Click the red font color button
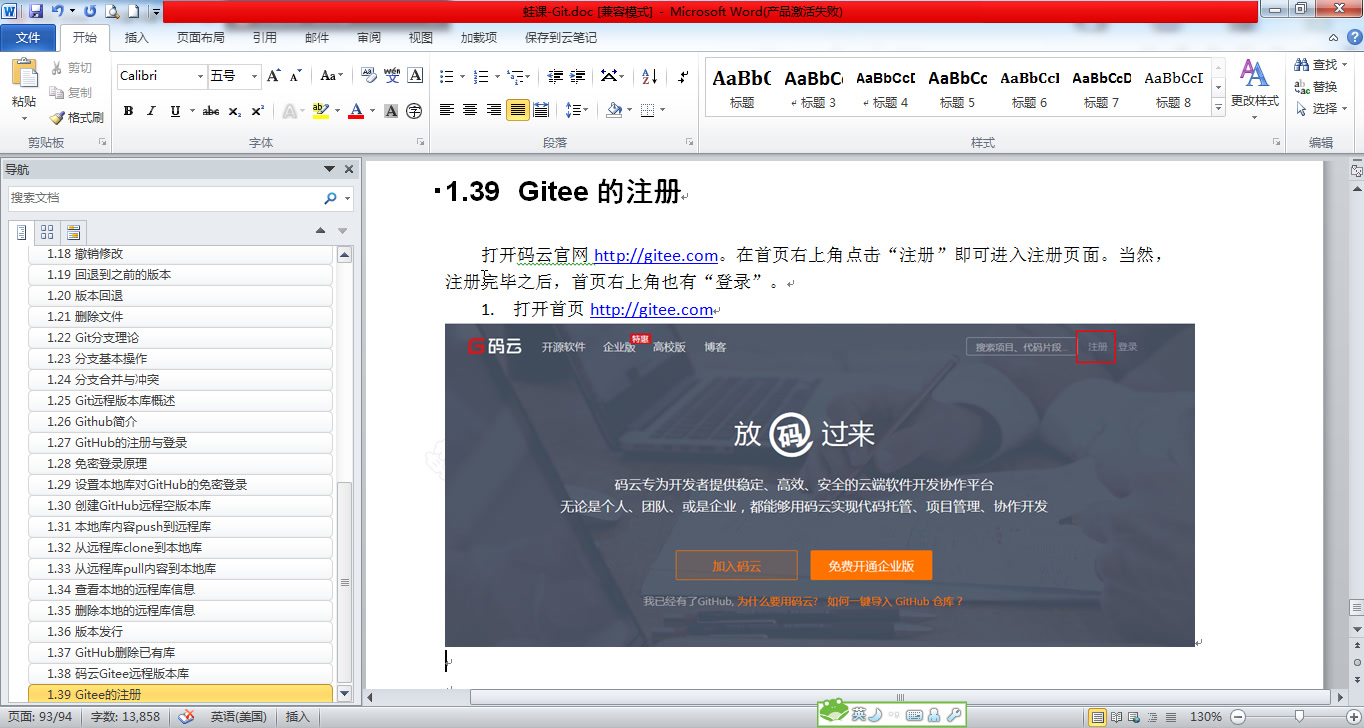Screen dimensions: 1364x728 point(355,111)
